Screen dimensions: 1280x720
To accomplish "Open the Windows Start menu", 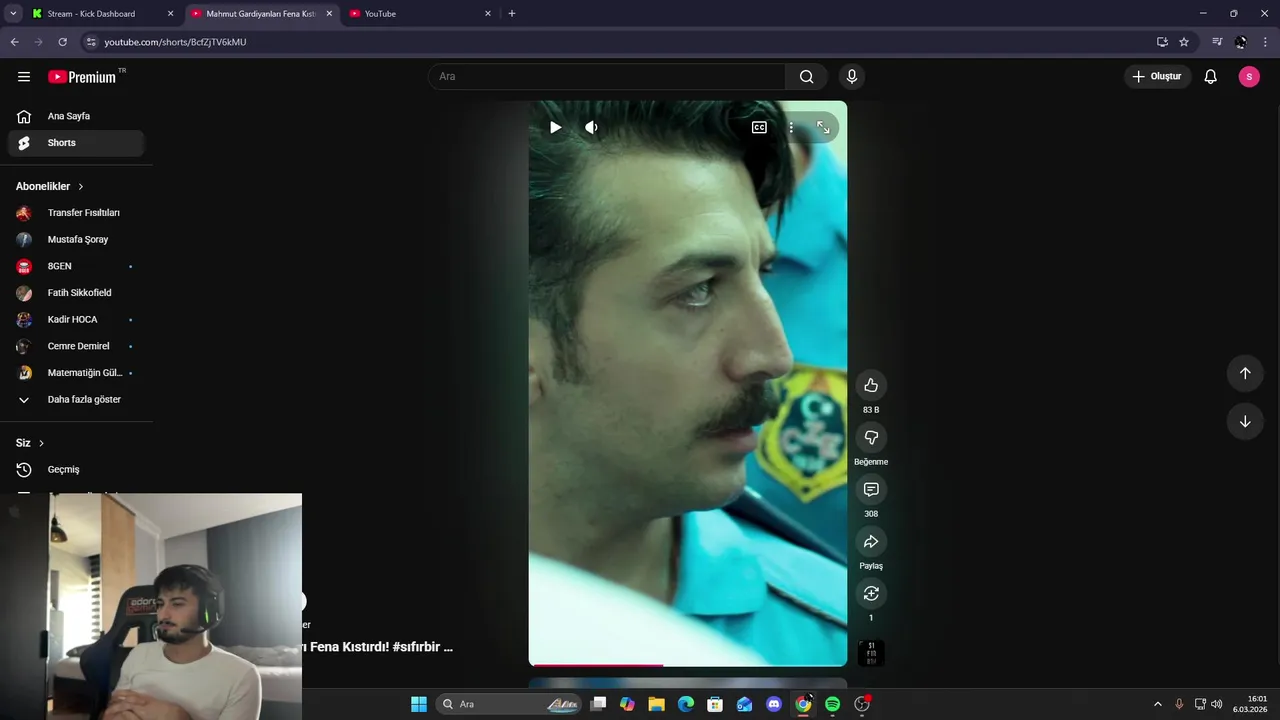I will coord(419,704).
